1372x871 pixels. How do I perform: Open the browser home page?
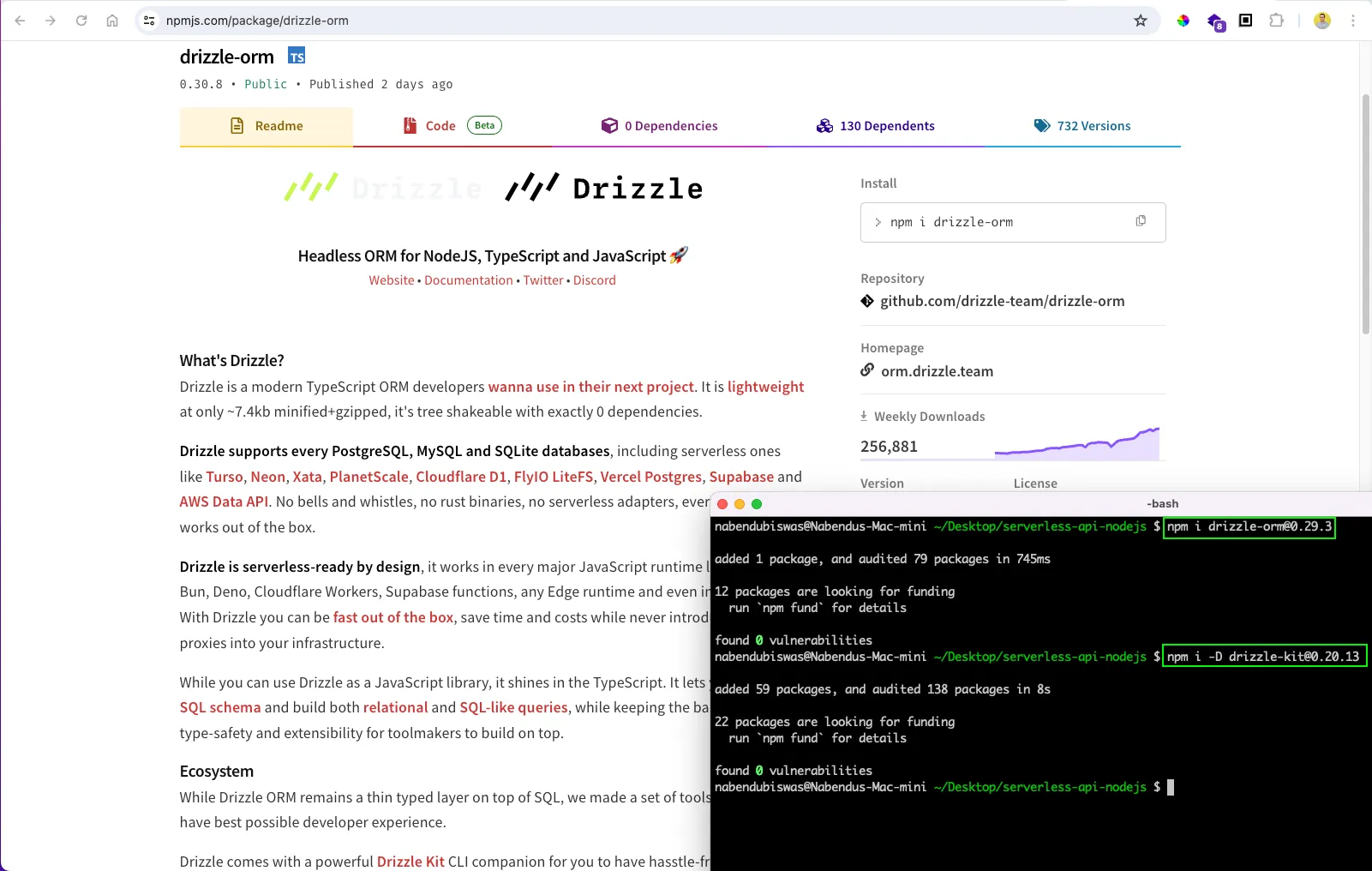coord(112,21)
